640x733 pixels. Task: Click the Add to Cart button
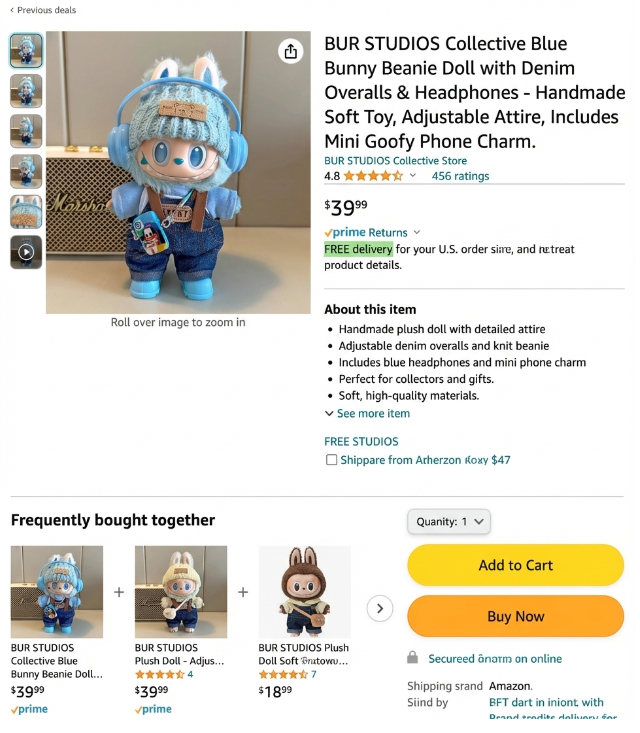tap(516, 565)
